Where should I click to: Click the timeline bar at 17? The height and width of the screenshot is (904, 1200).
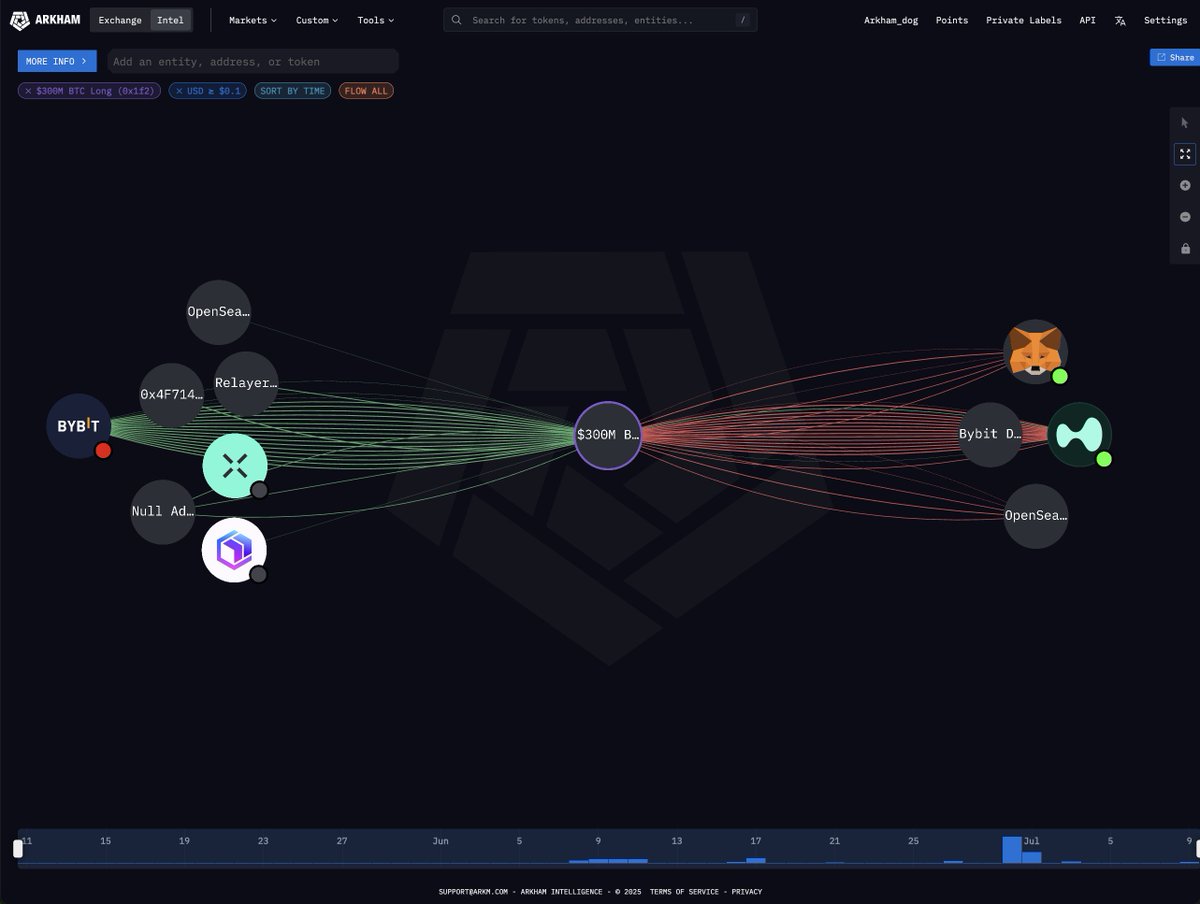756,859
